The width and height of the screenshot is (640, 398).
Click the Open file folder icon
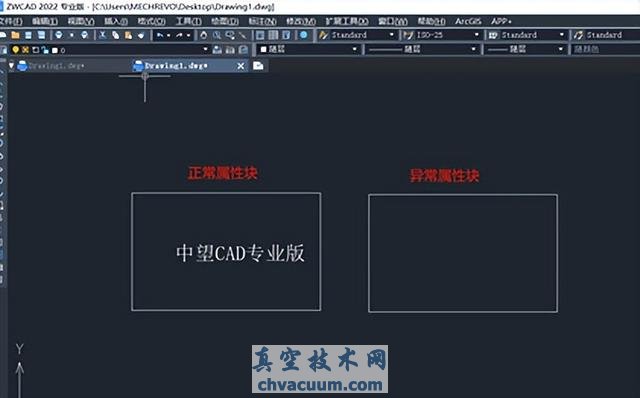(x=16, y=35)
